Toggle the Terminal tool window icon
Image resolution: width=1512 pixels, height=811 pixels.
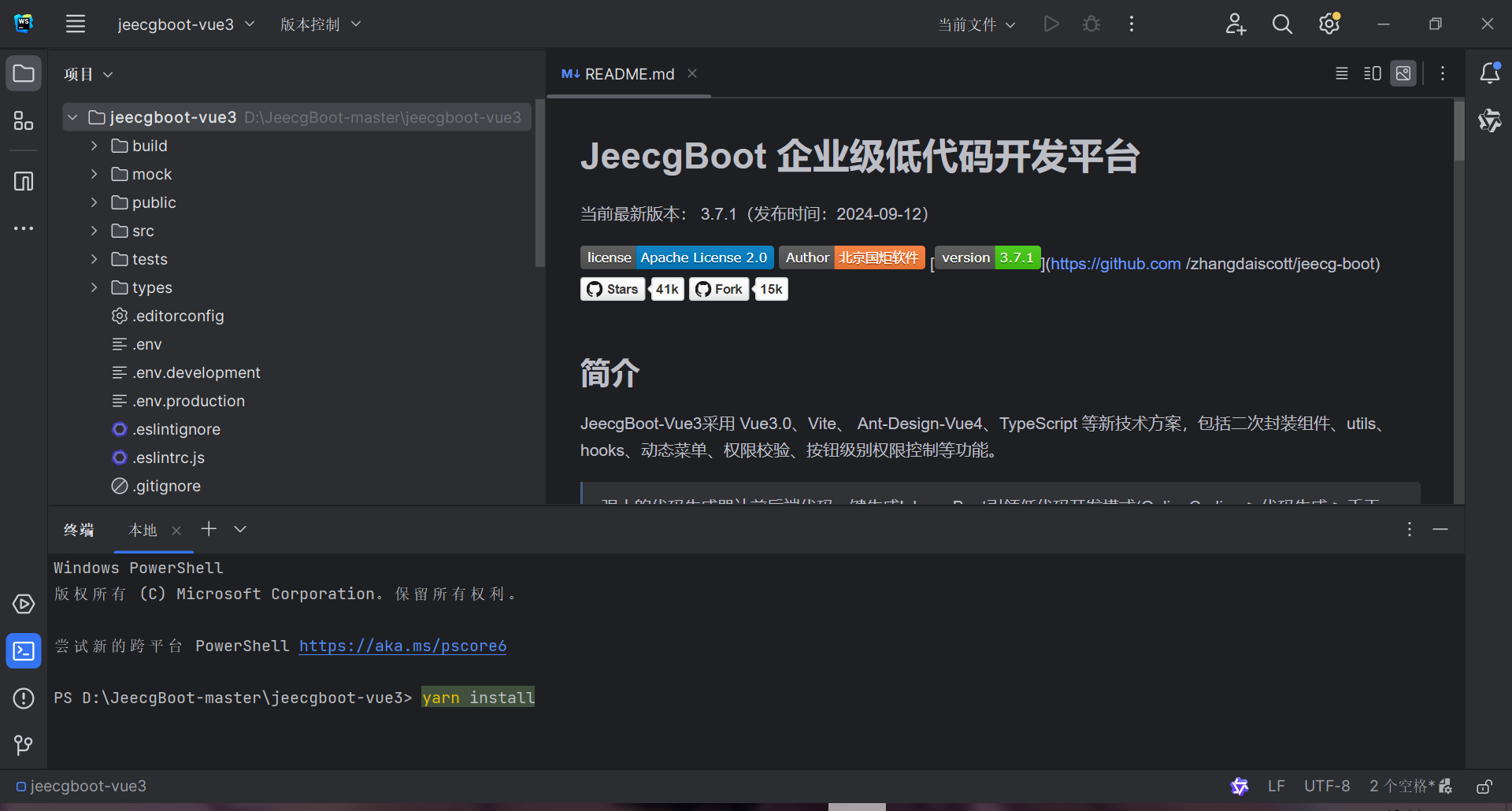click(24, 651)
